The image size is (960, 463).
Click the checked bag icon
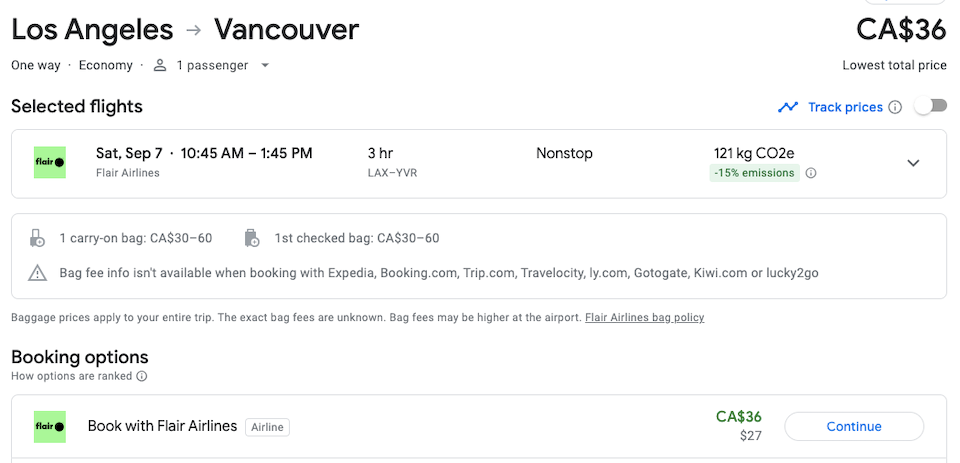point(252,238)
